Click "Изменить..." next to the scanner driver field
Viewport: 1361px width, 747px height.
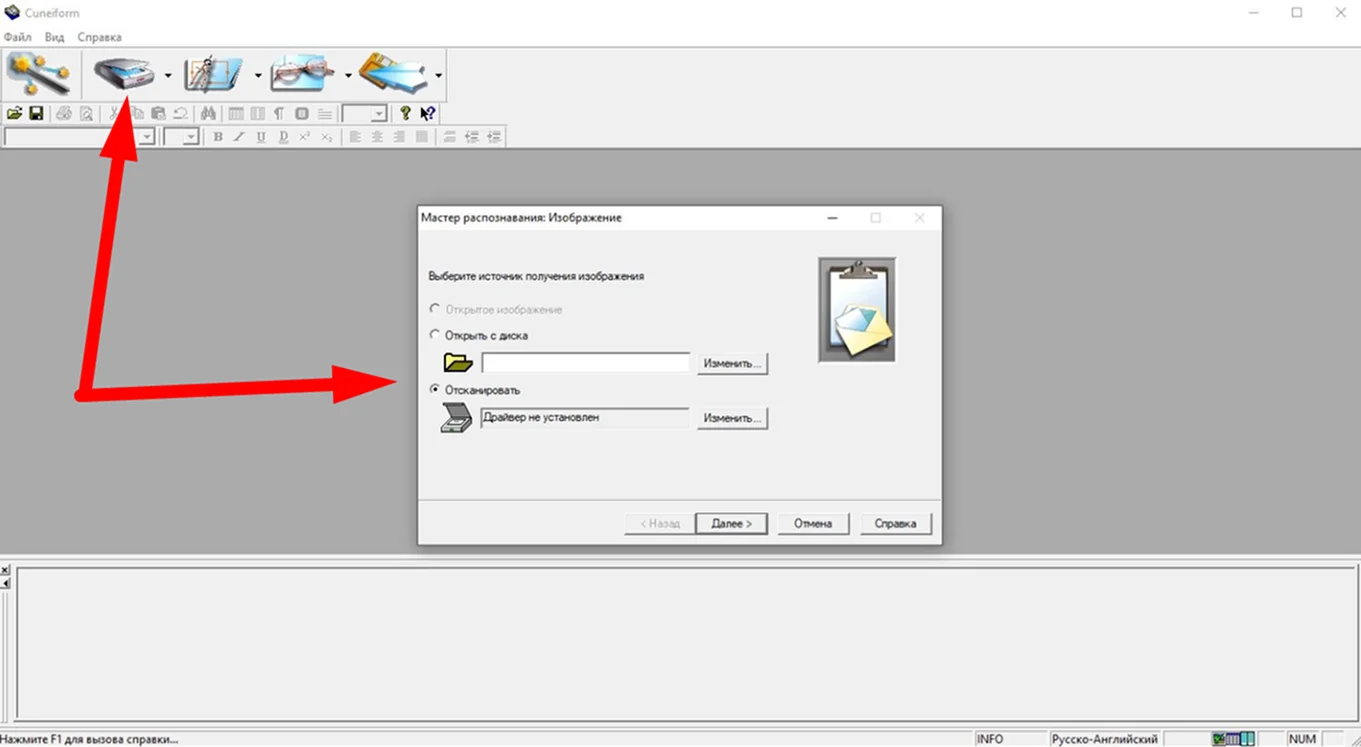pos(732,418)
